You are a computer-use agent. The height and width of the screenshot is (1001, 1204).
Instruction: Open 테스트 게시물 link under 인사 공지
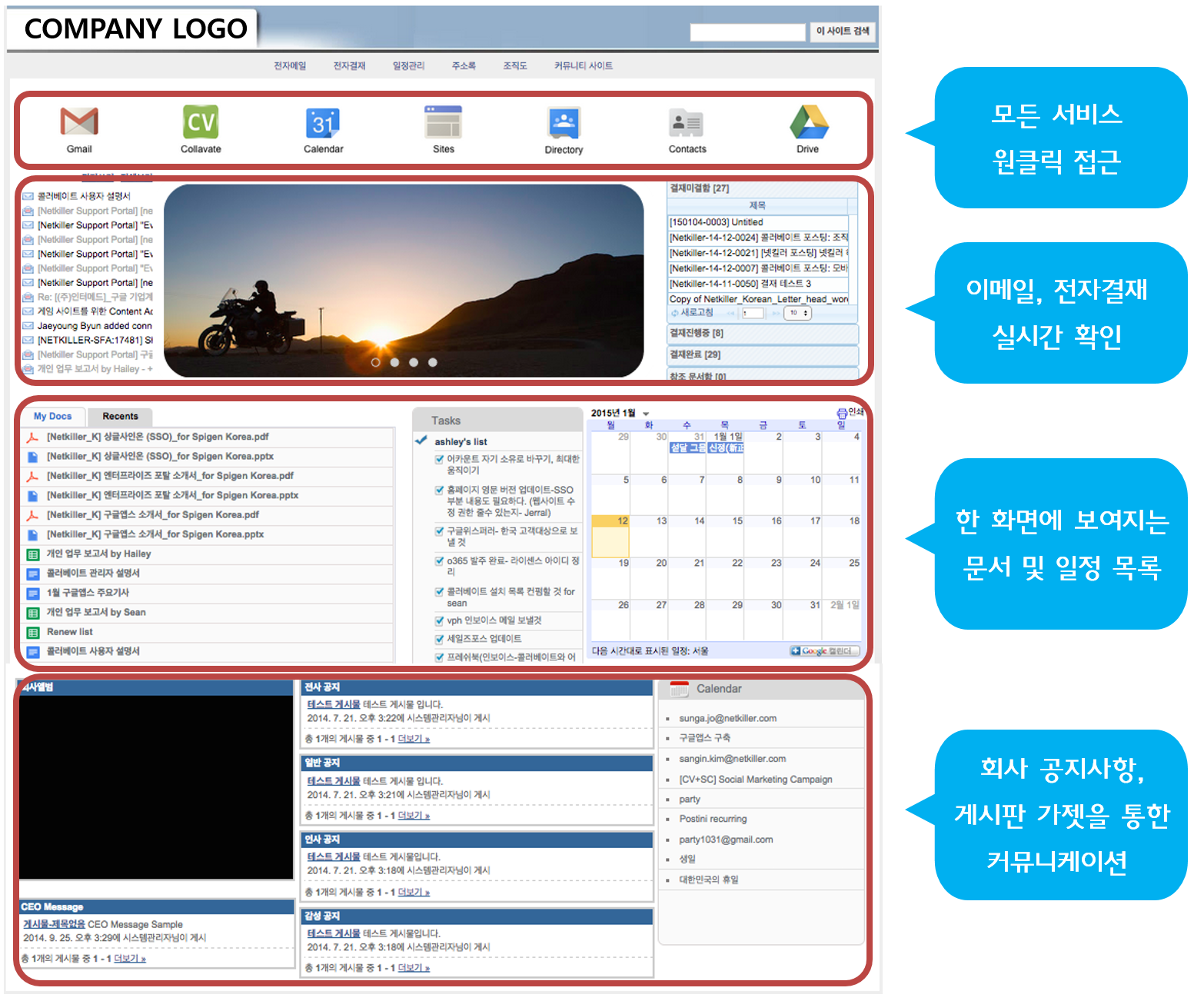click(334, 856)
